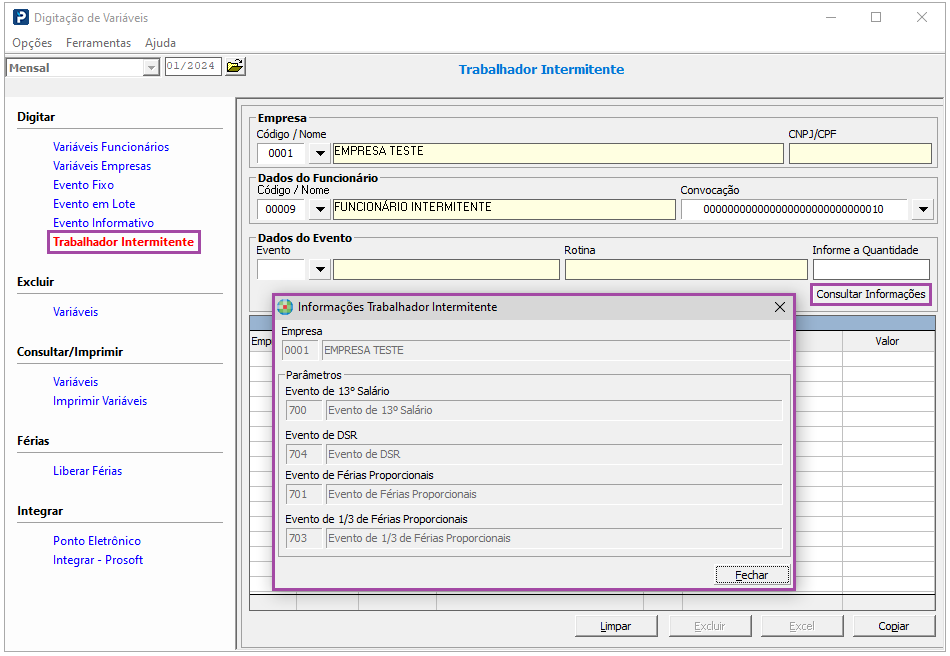The image size is (950, 656).
Task: Open Liberar Férias link
Action: [x=87, y=471]
